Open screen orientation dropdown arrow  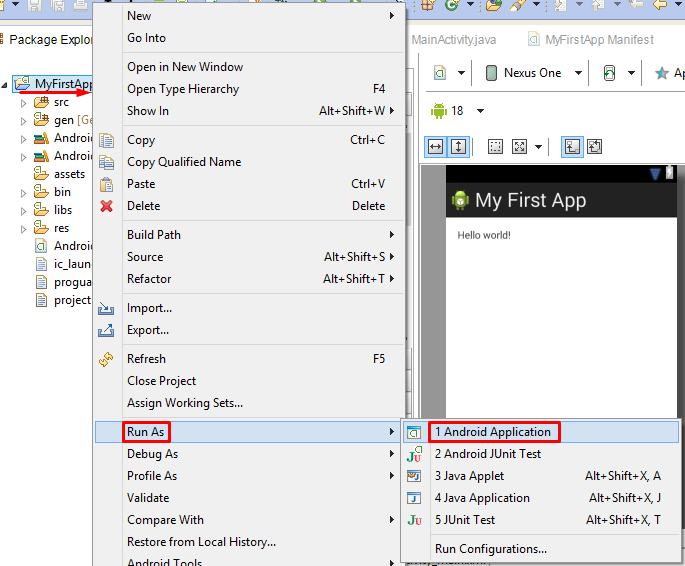click(x=631, y=73)
